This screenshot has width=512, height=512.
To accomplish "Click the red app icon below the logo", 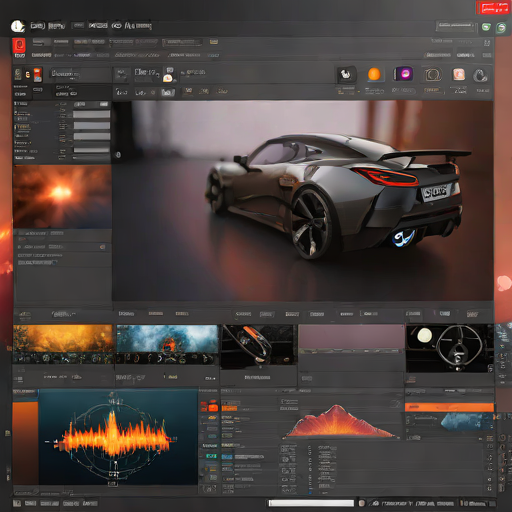I will click(x=19, y=46).
